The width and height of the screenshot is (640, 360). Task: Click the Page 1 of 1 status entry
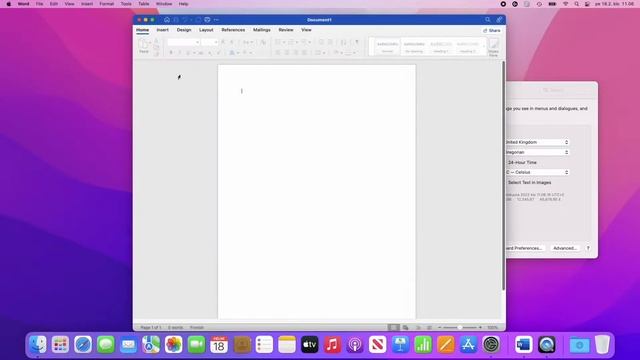tap(151, 327)
